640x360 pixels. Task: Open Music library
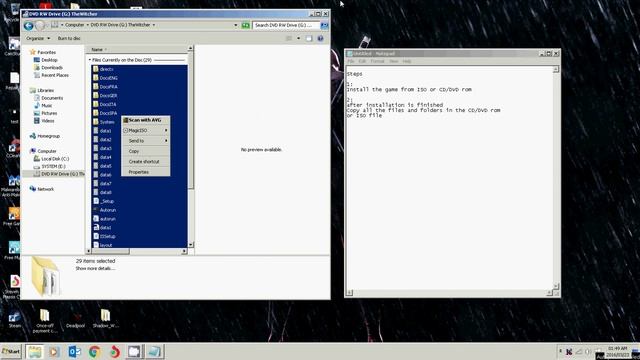[x=43, y=106]
